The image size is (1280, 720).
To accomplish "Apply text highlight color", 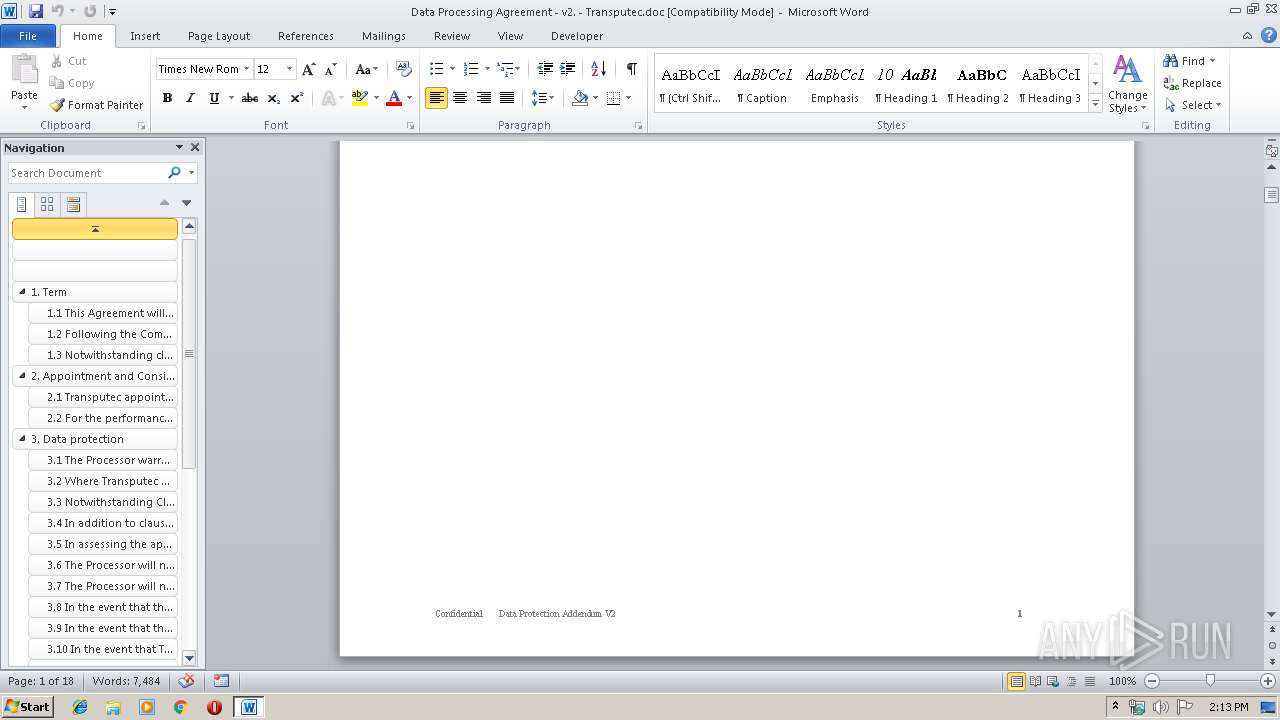I will click(x=359, y=98).
